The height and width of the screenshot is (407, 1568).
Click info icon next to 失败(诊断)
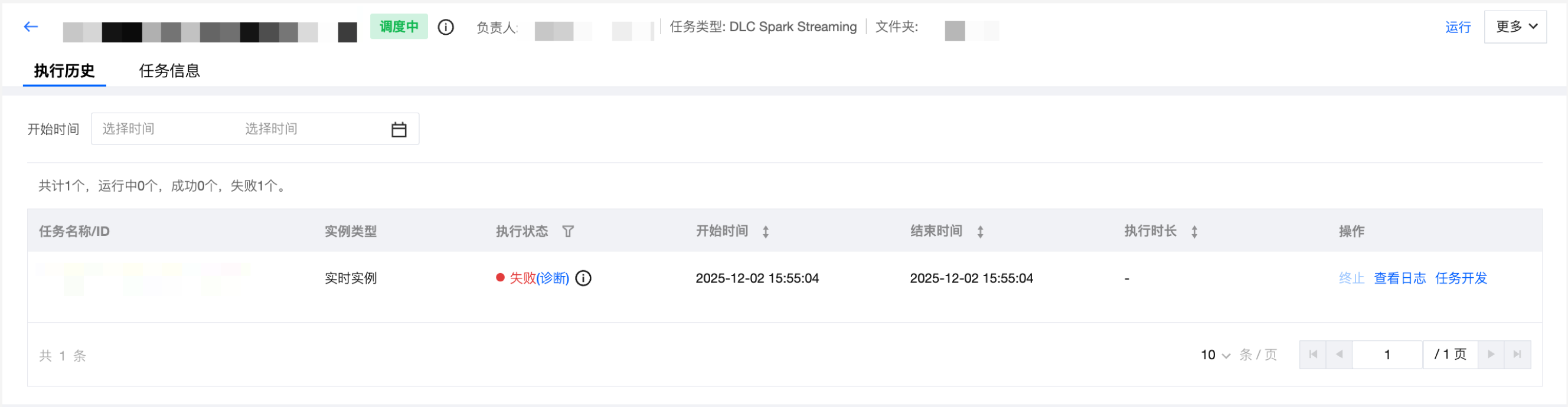coord(583,278)
